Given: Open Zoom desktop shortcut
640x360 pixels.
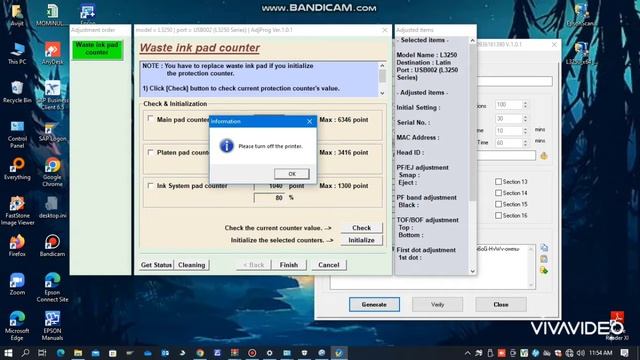Looking at the screenshot, I should 17,284.
